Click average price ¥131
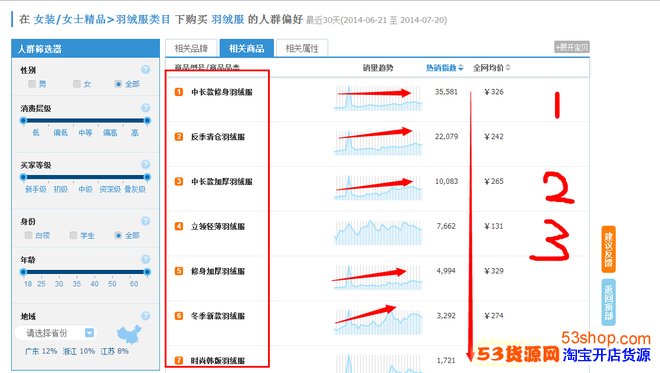 (494, 226)
